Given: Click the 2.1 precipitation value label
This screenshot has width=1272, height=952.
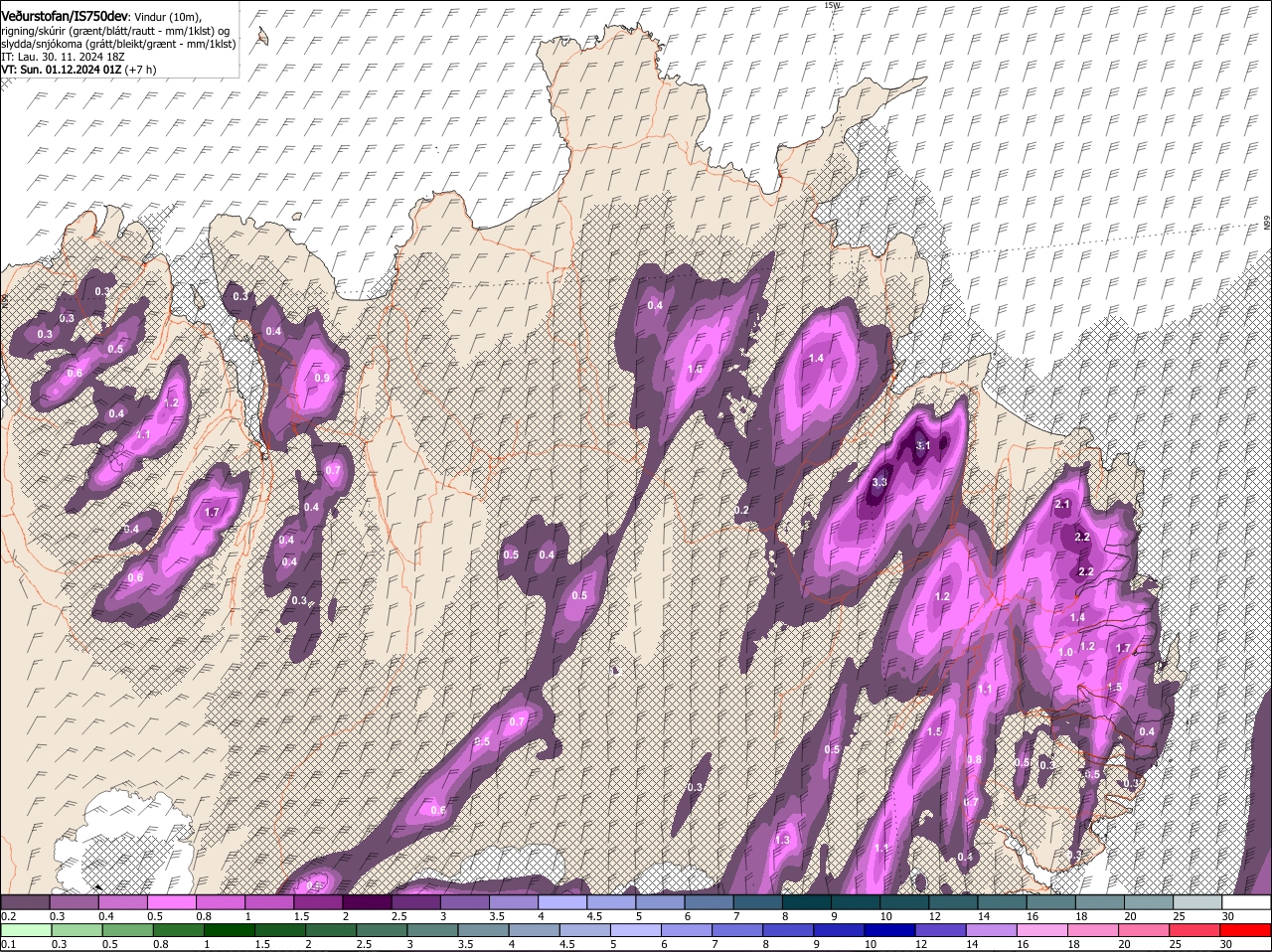Looking at the screenshot, I should 1061,505.
